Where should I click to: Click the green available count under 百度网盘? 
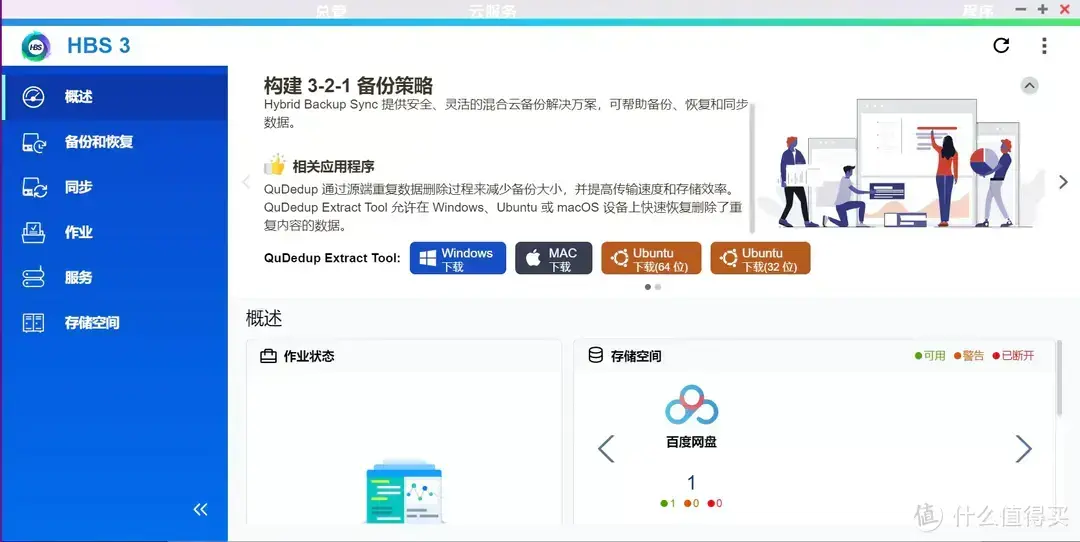point(668,503)
